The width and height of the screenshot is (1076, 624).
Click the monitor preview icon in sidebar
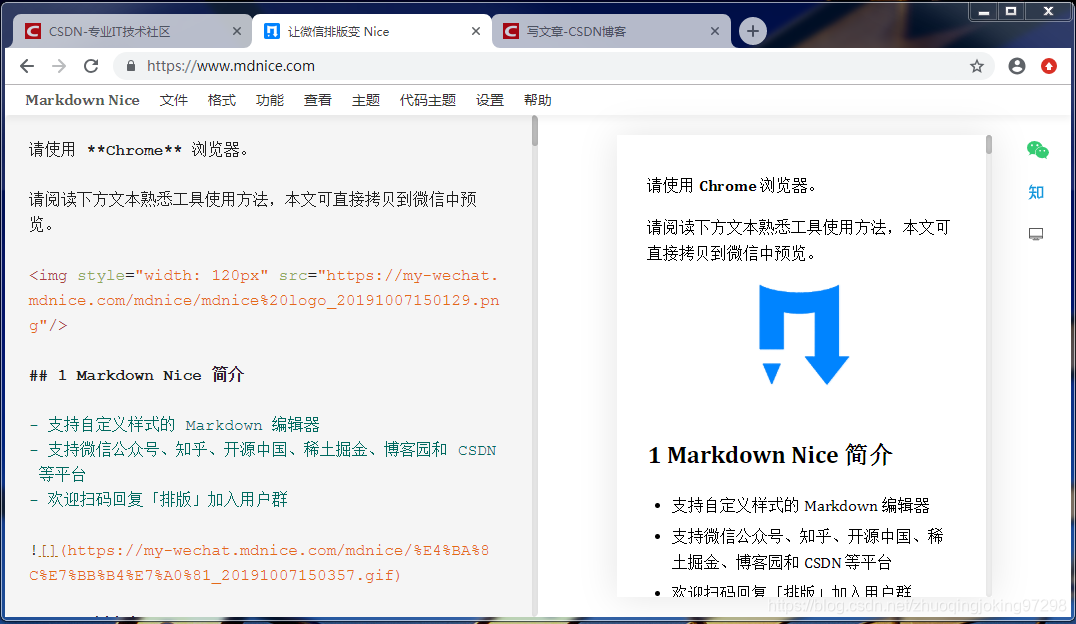(1036, 233)
